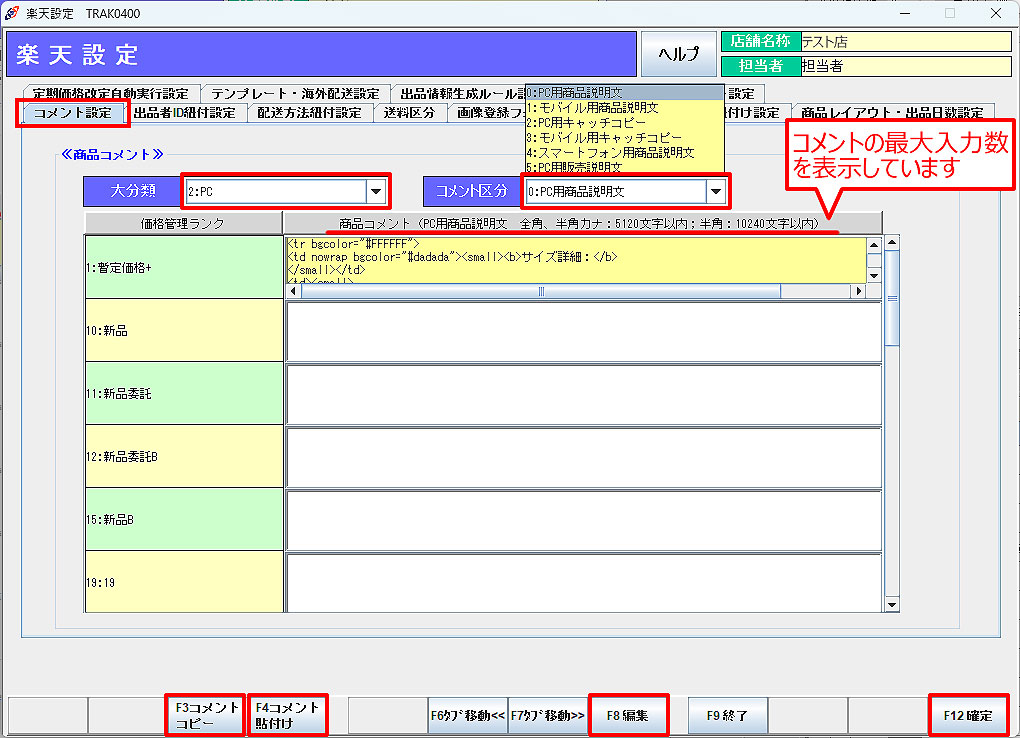Click the F4コメント貼付け button
Image resolution: width=1020 pixels, height=738 pixels.
tap(287, 715)
